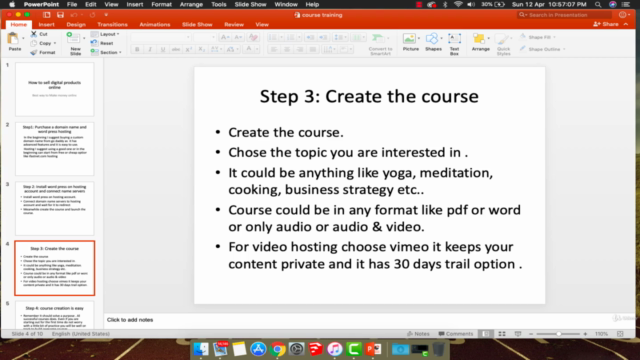The image size is (640, 360).
Task: Click the Undo arrow in title bar
Action: pos(73,15)
